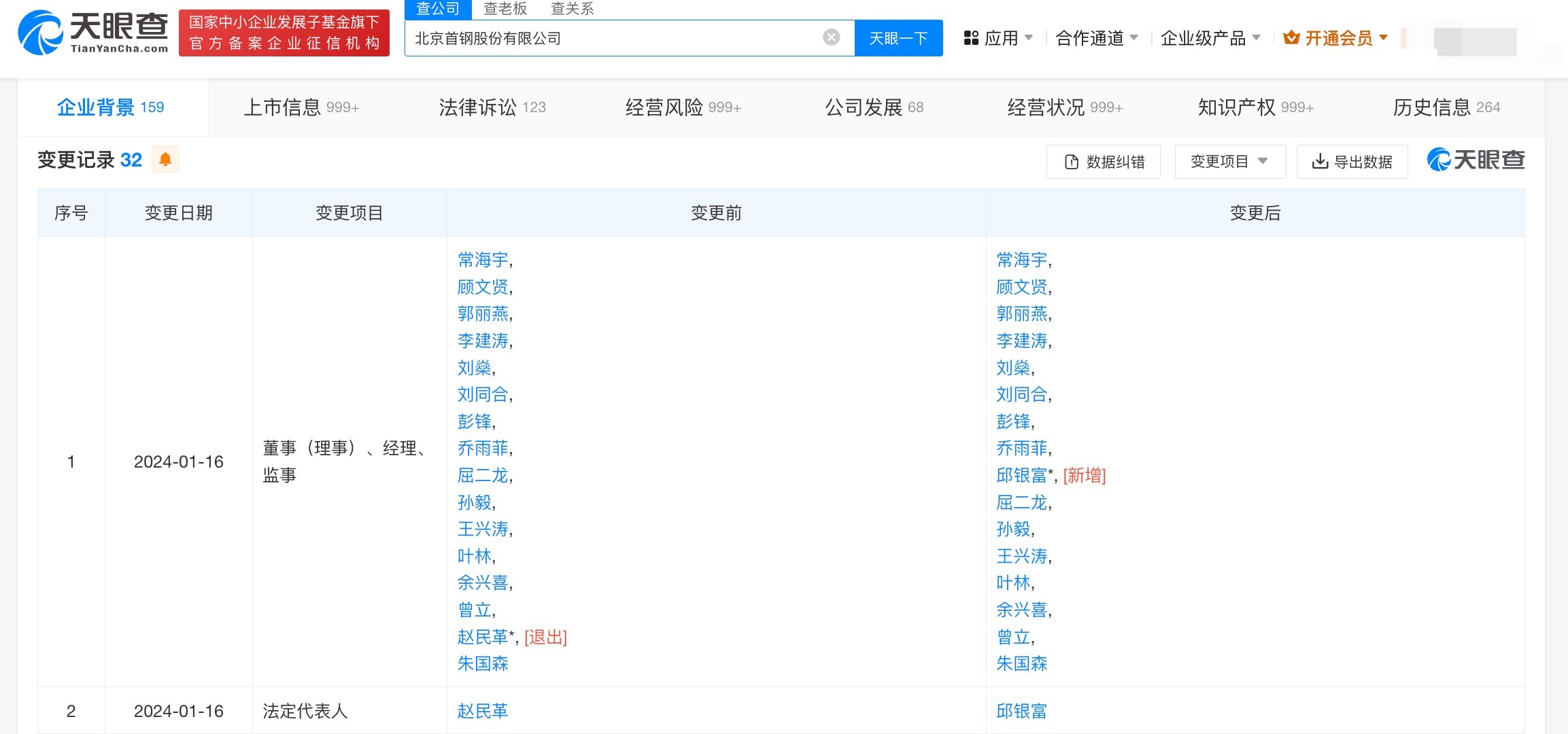Click the TianYanCha logo icon
Viewport: 1568px width, 734px height.
(x=41, y=33)
